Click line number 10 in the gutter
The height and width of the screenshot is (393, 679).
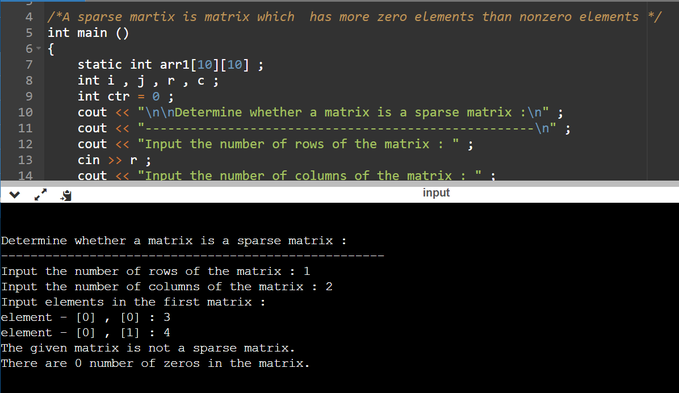[25, 113]
